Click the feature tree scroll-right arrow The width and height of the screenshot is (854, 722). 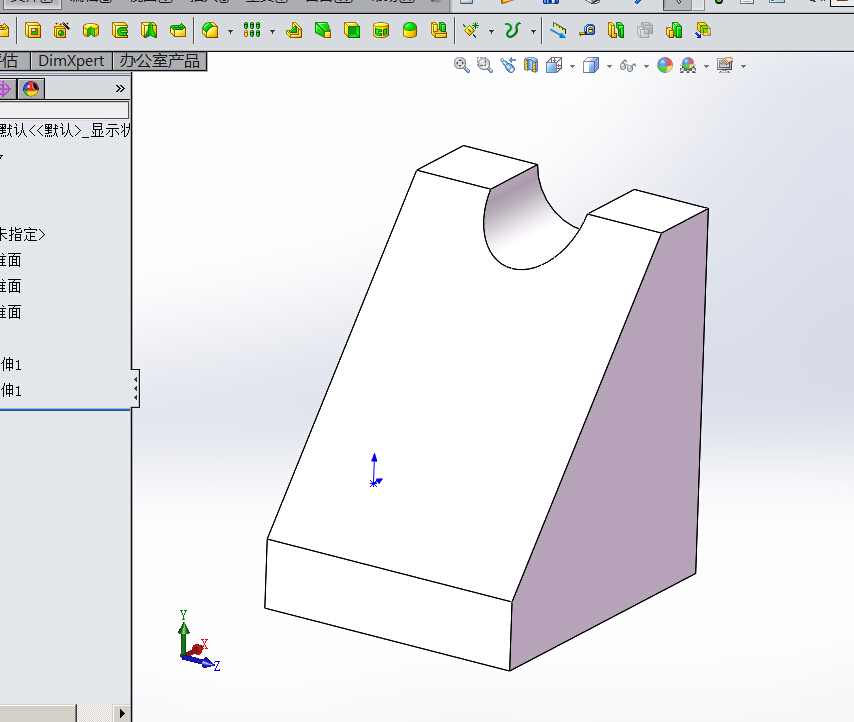pyautogui.click(x=122, y=713)
